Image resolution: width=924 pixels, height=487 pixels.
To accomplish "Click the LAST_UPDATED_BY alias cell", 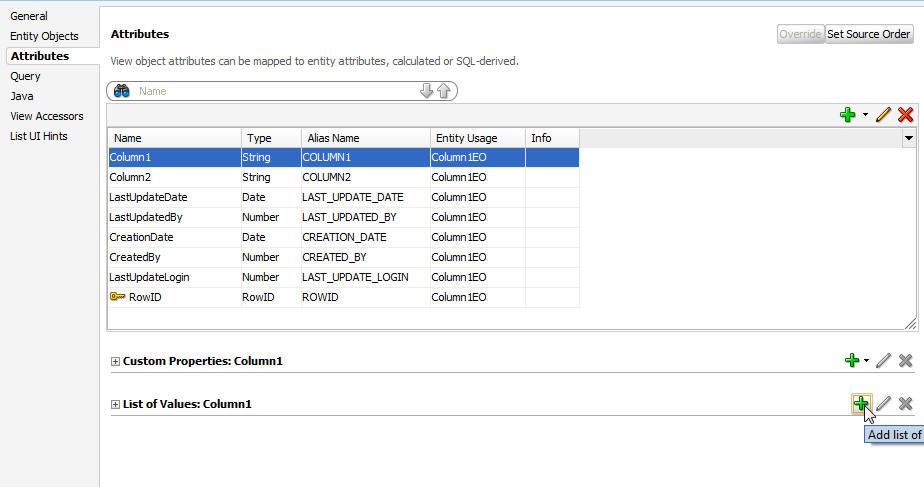I will click(365, 218).
